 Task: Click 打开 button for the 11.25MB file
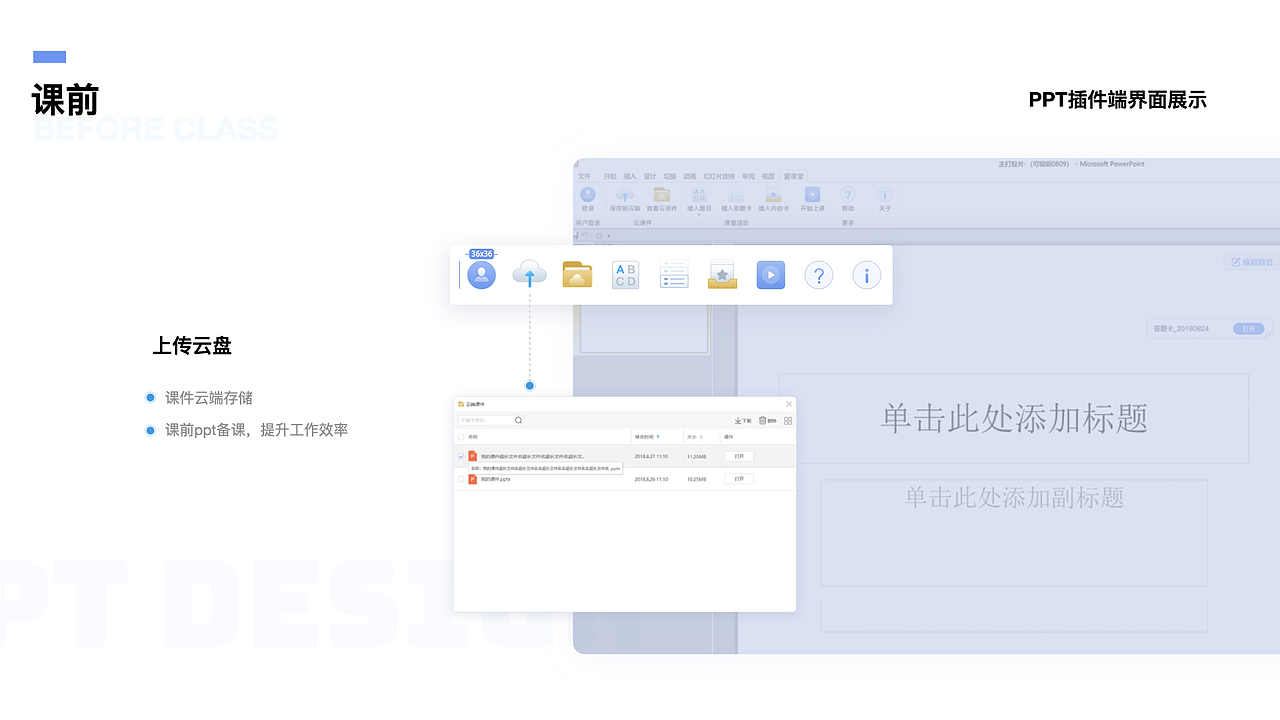[739, 456]
